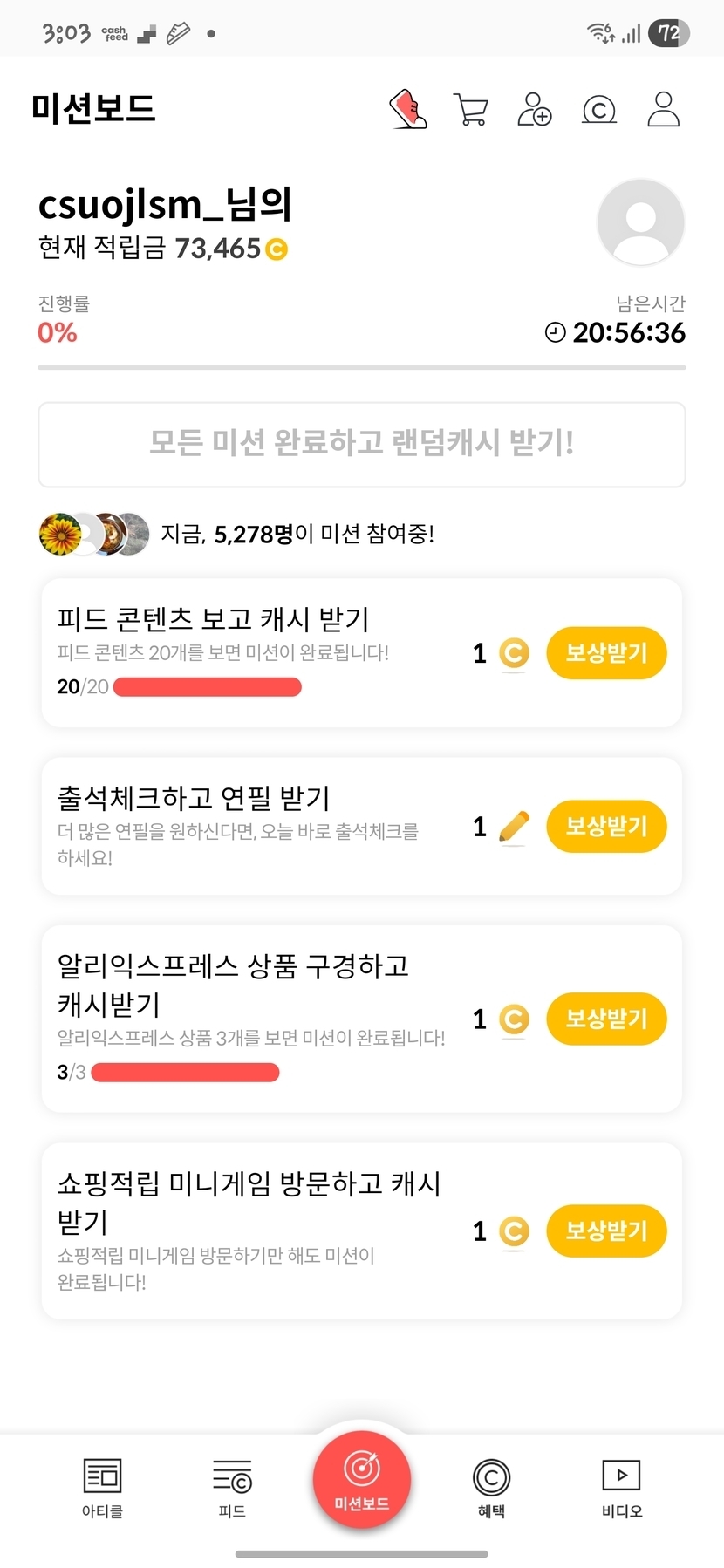724x1568 pixels.
Task: Open the profile person icon in header
Action: (x=663, y=110)
